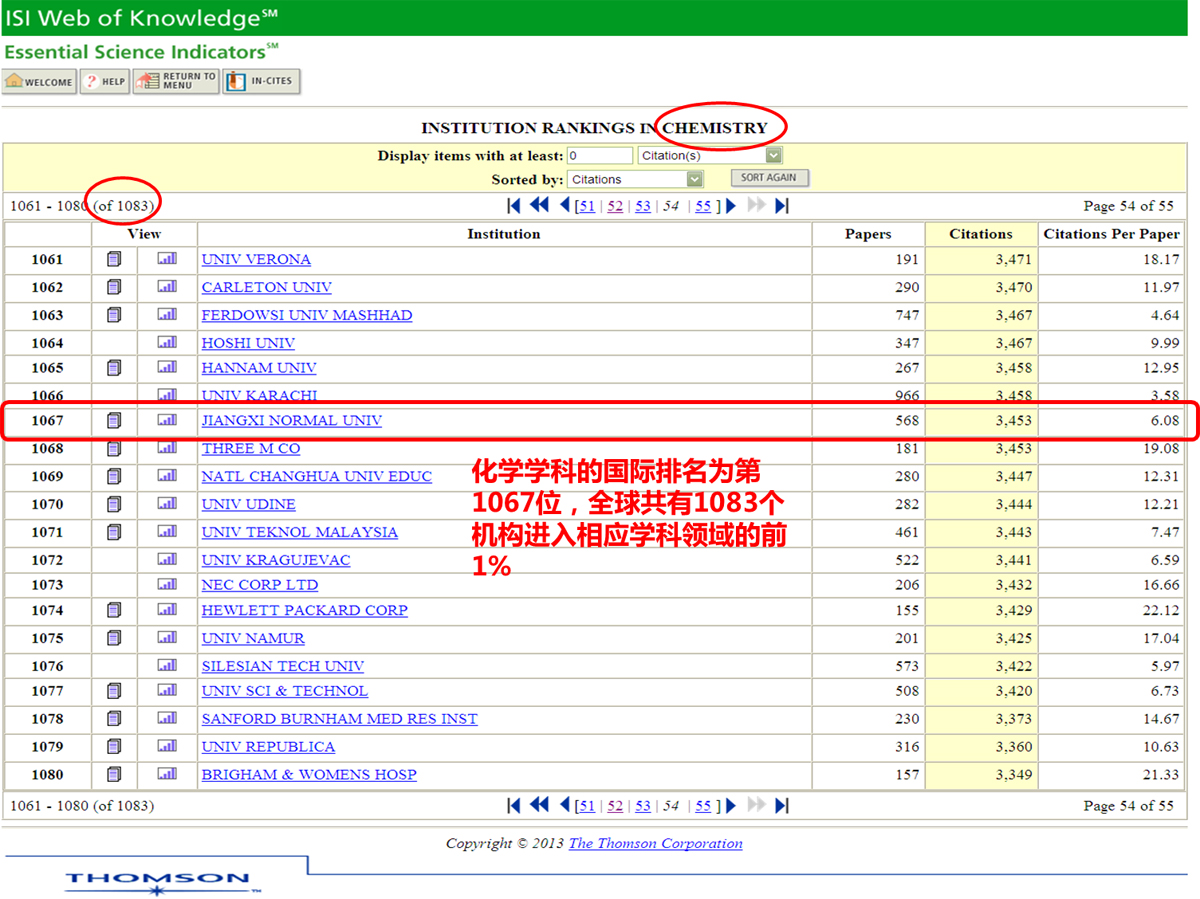1200x899 pixels.
Task: Open the Welcome toolbar button
Action: click(40, 82)
